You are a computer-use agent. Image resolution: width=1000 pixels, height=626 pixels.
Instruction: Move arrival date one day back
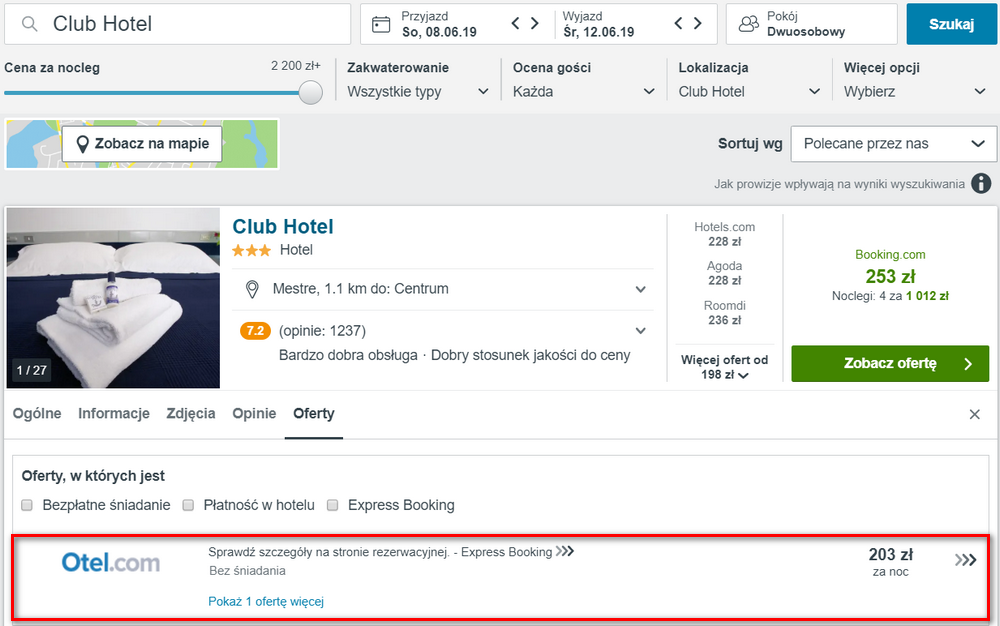tap(515, 24)
